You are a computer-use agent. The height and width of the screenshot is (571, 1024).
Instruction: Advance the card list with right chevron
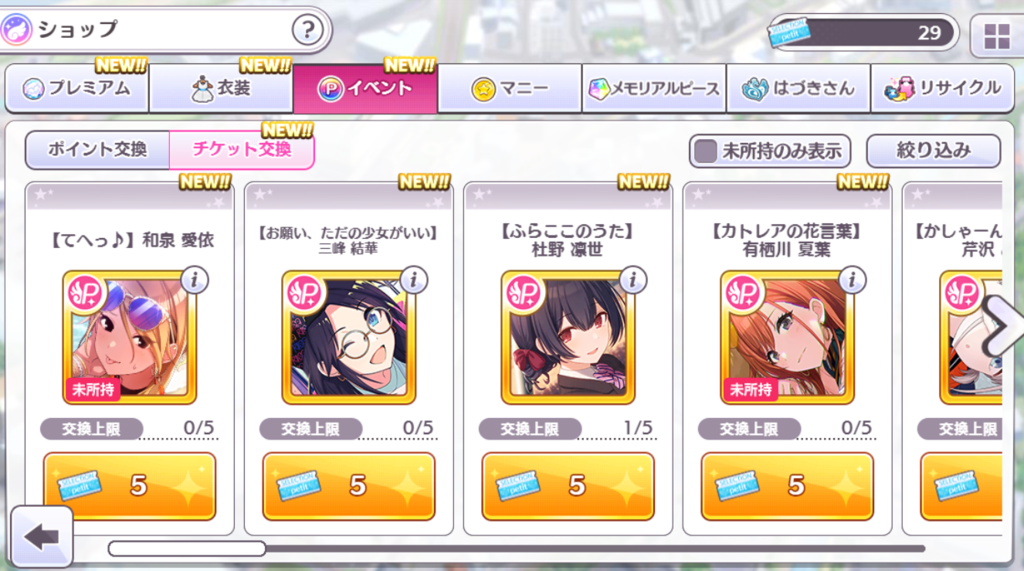point(1002,327)
